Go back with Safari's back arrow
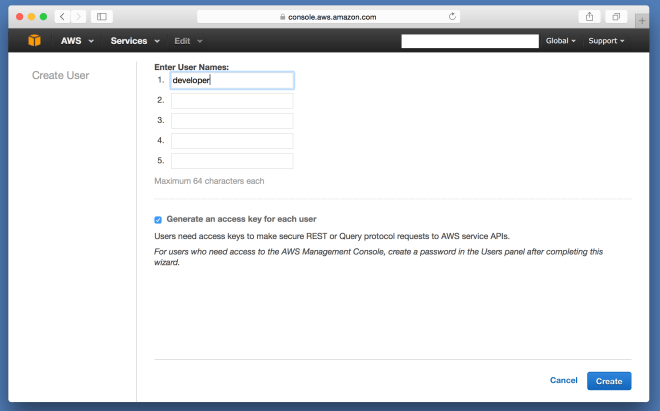This screenshot has height=411, width=660. pyautogui.click(x=62, y=17)
